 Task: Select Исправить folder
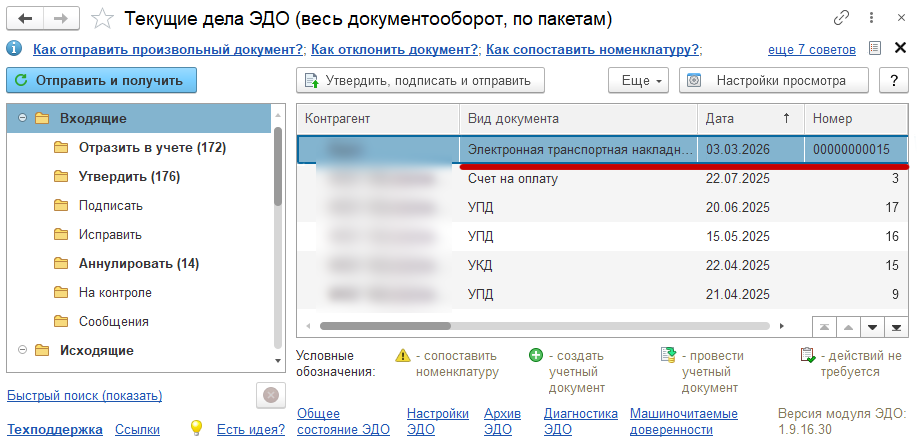click(x=110, y=234)
